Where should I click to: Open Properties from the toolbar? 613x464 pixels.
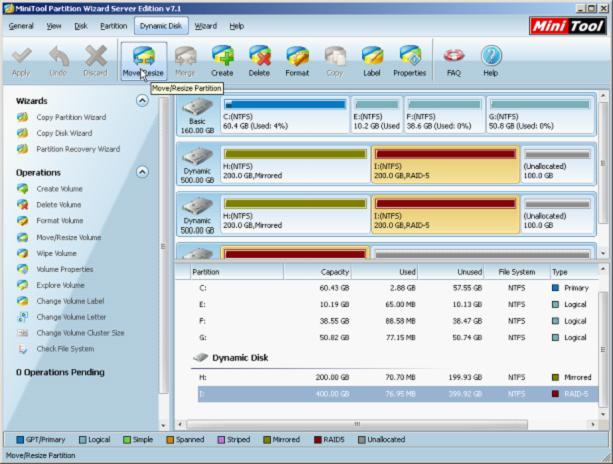(x=410, y=62)
